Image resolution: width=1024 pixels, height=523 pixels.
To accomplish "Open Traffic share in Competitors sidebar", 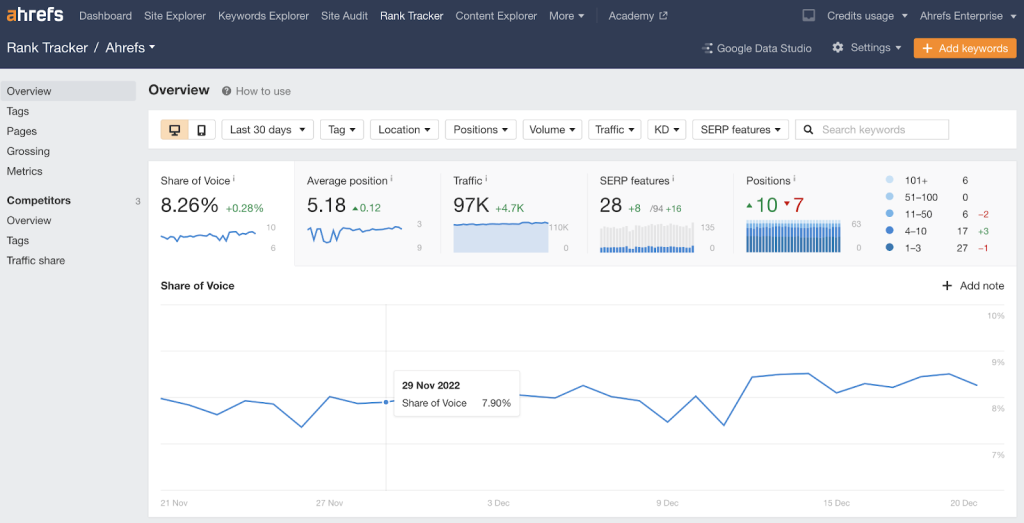I will click(36, 261).
